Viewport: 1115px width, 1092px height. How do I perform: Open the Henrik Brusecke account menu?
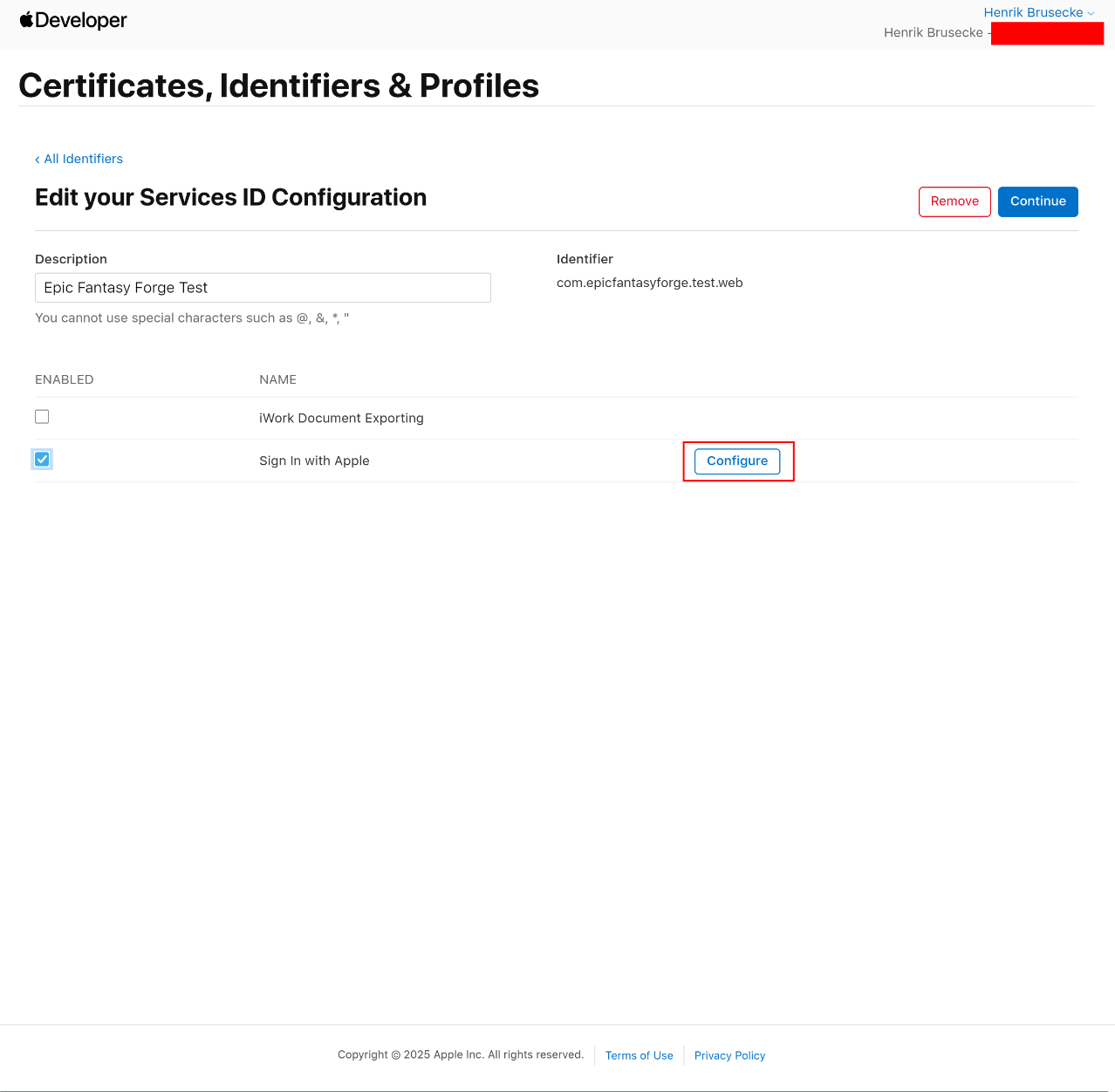[x=1033, y=12]
